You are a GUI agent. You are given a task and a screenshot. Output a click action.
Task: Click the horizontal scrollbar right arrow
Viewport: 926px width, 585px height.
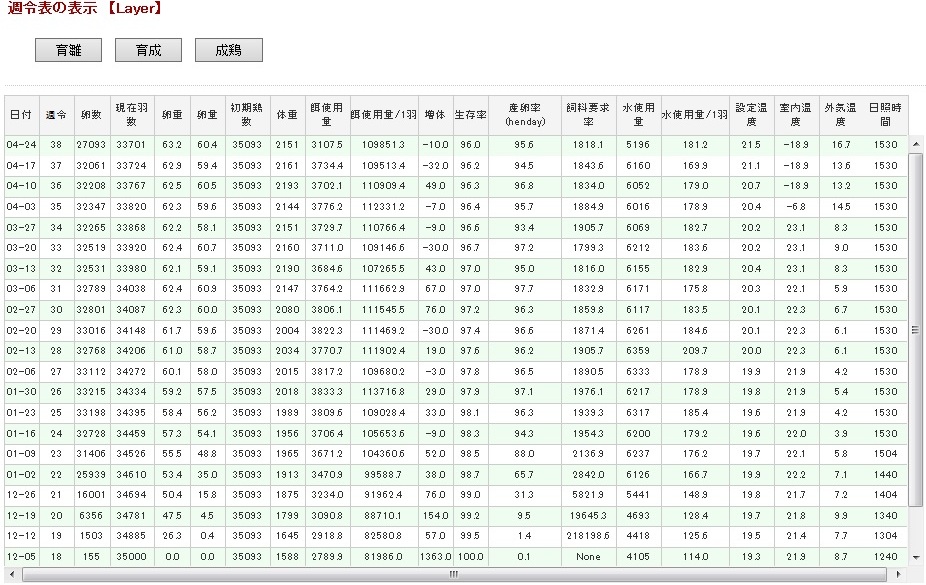pyautogui.click(x=902, y=574)
